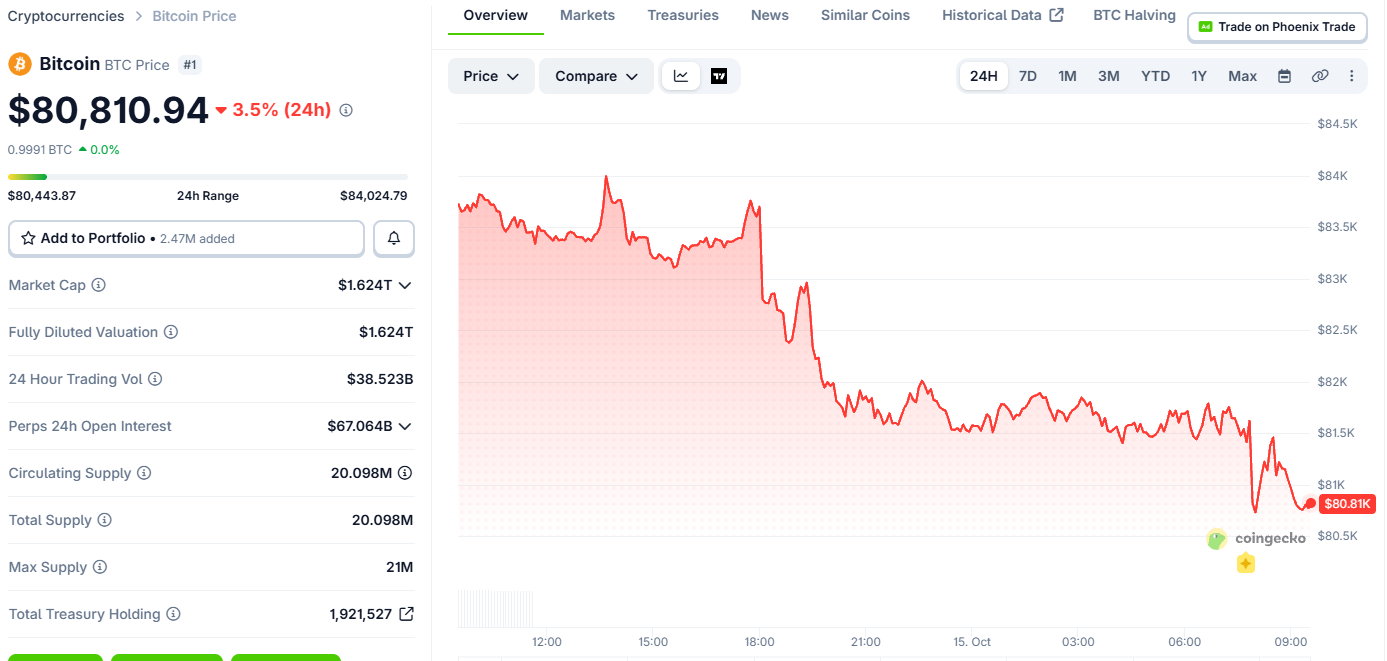Open the Compare dropdown
The height and width of the screenshot is (661, 1387).
point(597,76)
